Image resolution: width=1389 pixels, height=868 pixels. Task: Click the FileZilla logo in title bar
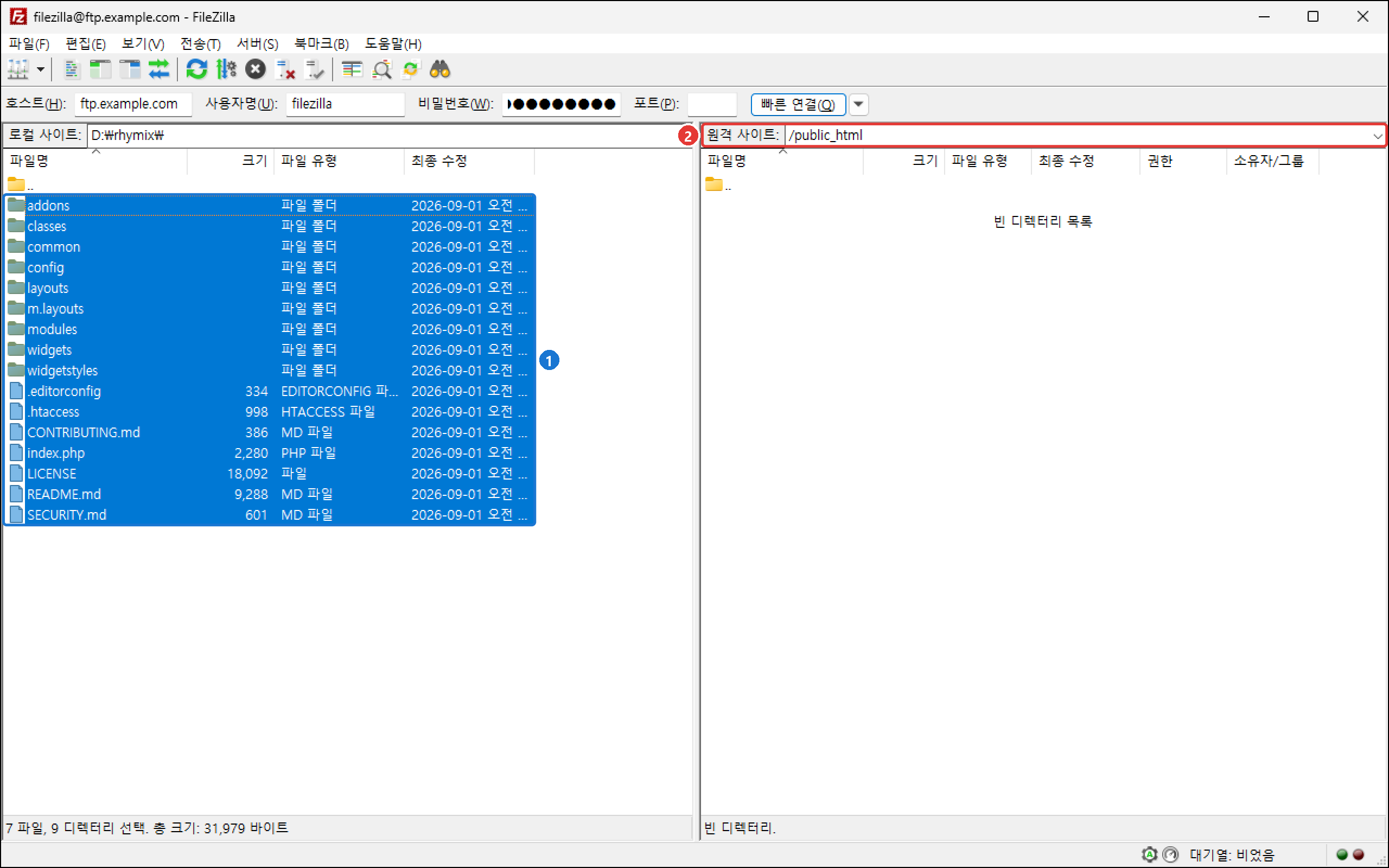pos(18,17)
